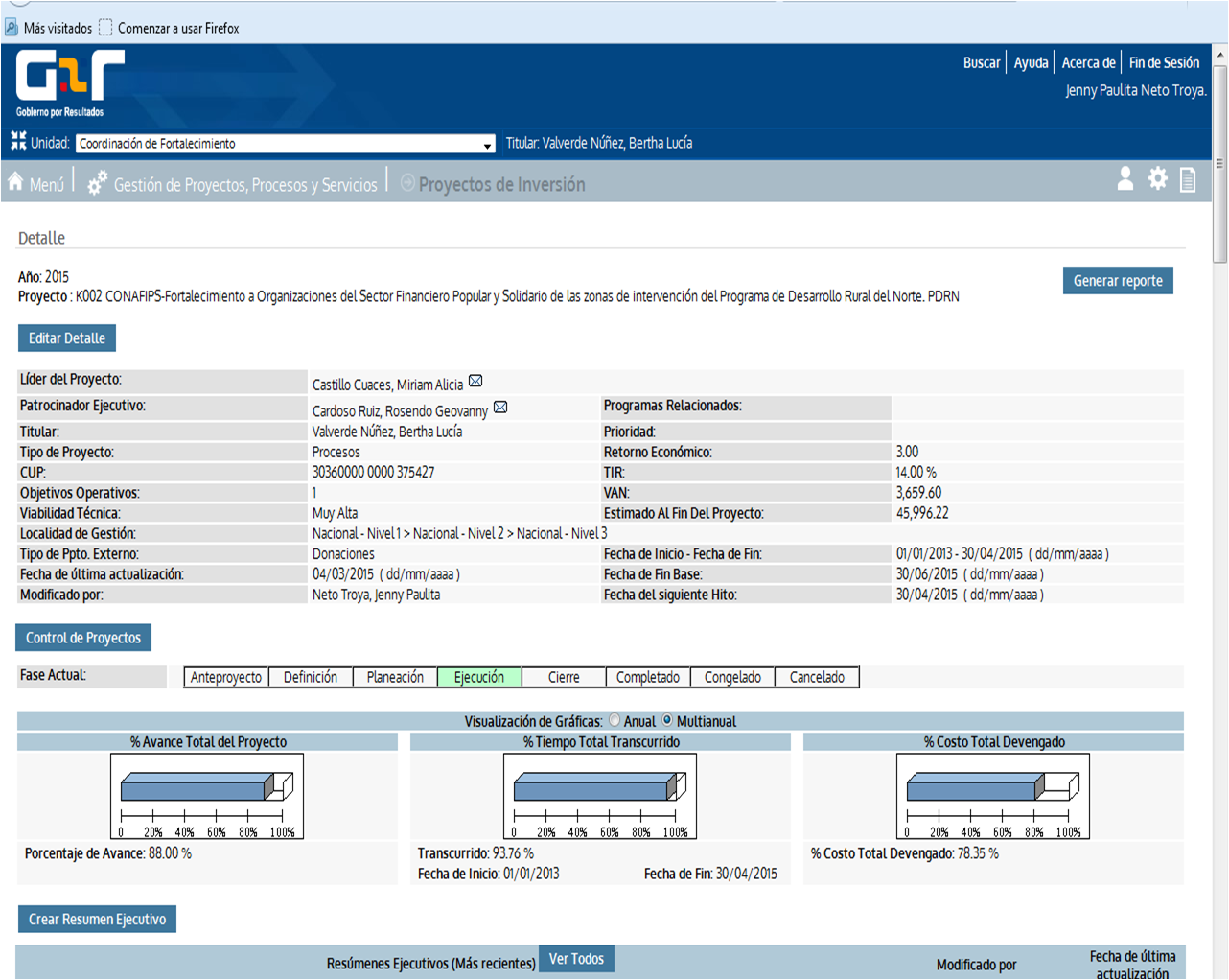Screen dimensions: 1229x980
Task: Click the Editar Detalle button
Action: tap(67, 338)
